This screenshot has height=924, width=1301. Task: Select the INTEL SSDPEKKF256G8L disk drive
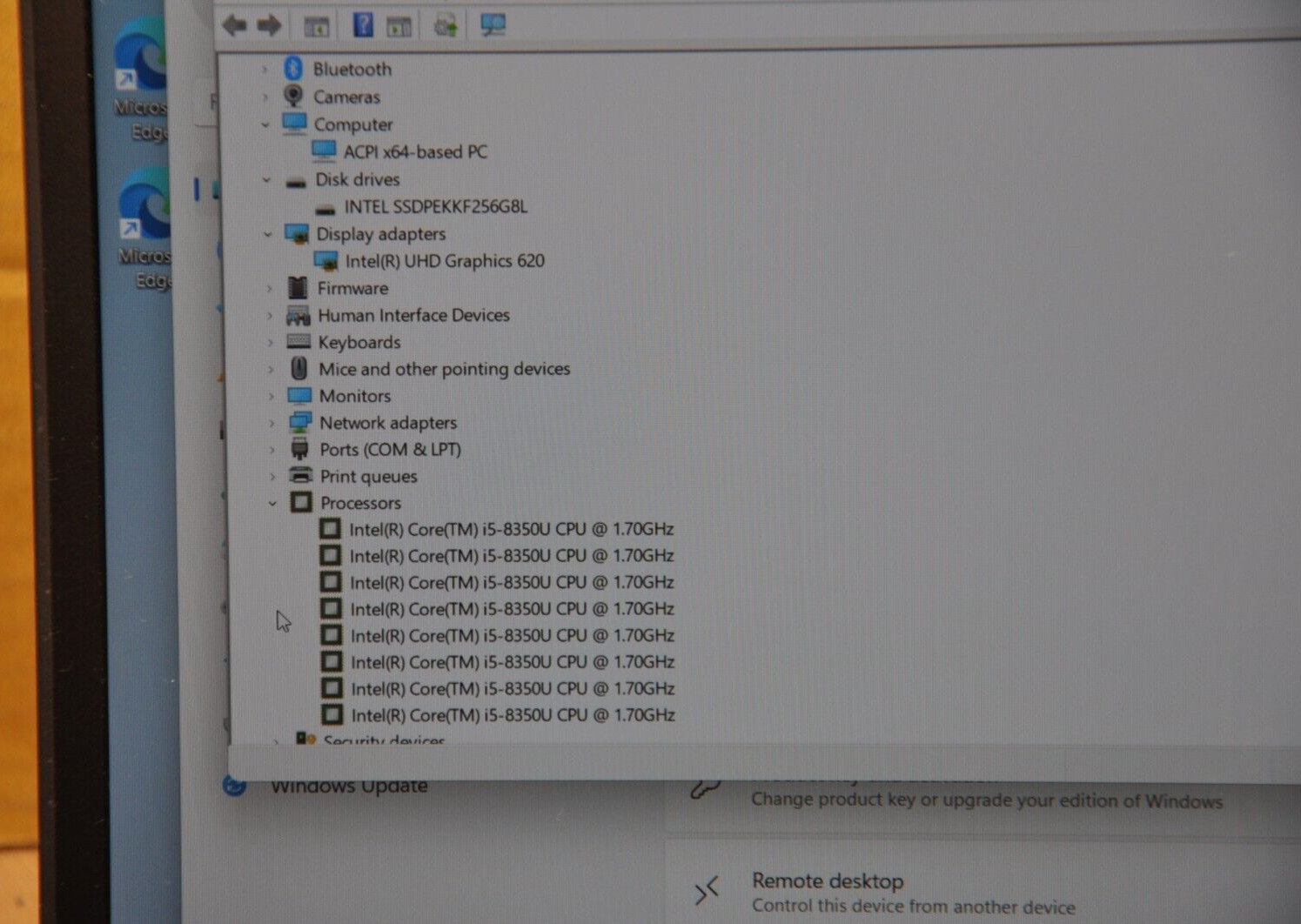click(x=435, y=206)
